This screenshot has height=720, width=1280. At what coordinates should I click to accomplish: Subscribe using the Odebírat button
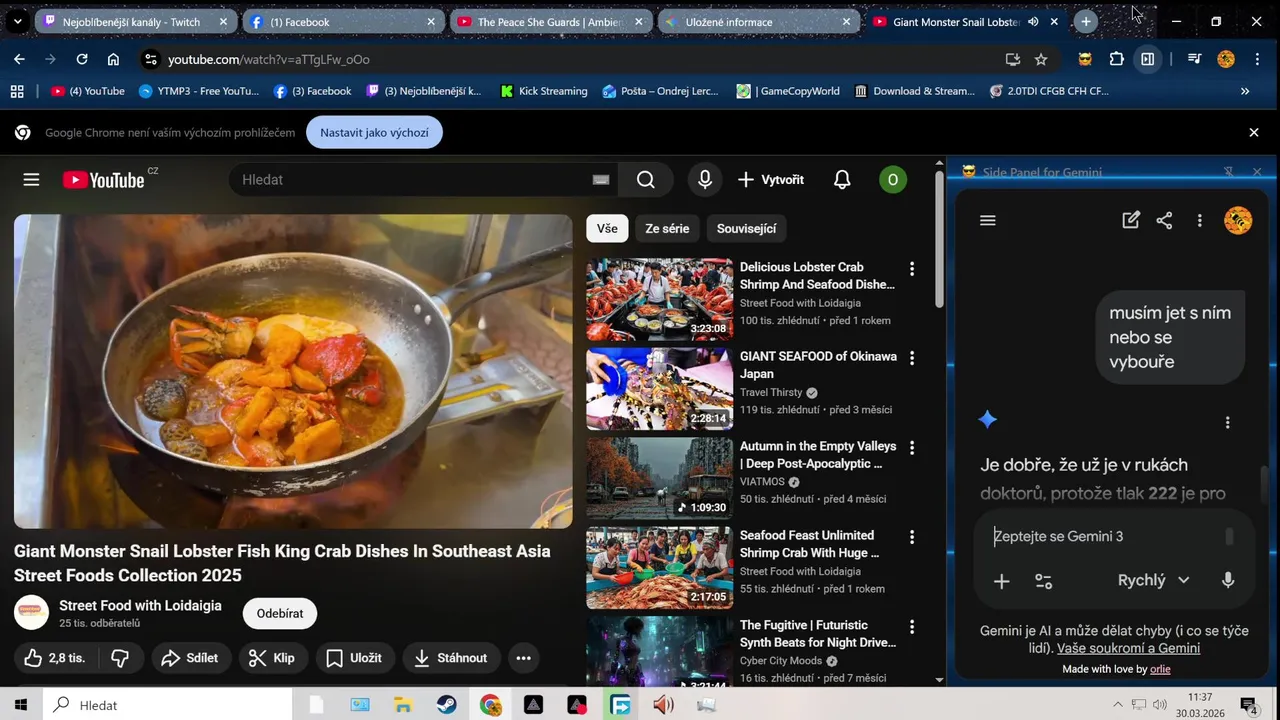click(280, 613)
